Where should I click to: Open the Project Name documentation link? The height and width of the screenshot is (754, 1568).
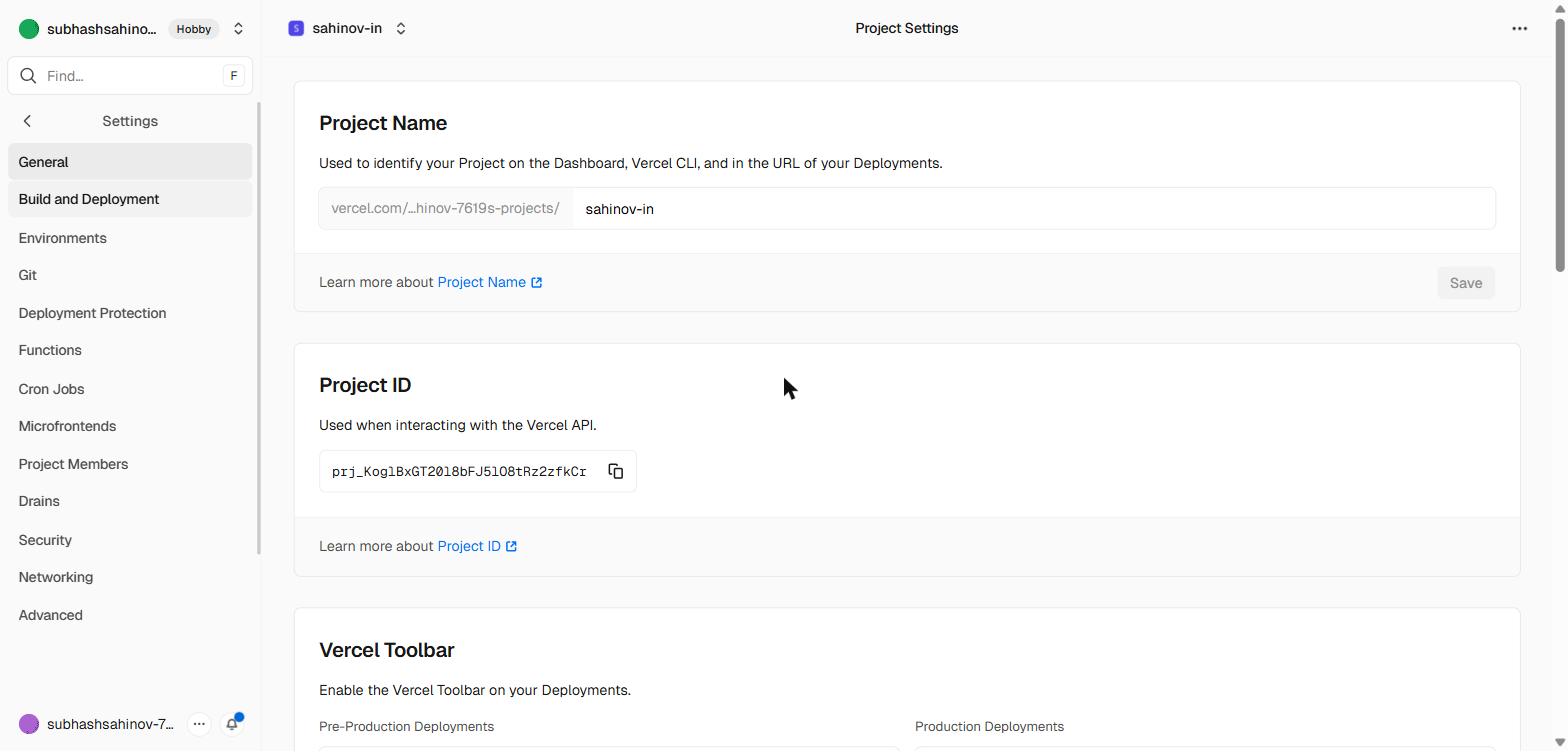[490, 282]
